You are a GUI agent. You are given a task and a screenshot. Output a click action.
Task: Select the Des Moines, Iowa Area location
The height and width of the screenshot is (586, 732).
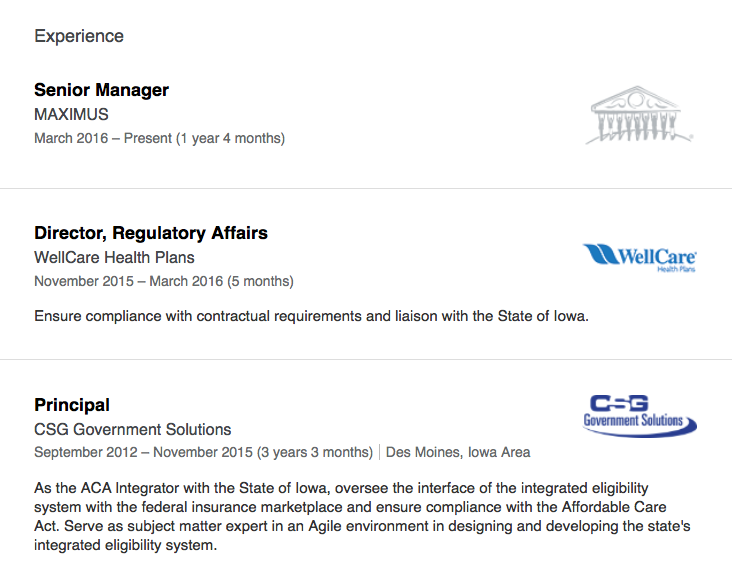tap(458, 452)
